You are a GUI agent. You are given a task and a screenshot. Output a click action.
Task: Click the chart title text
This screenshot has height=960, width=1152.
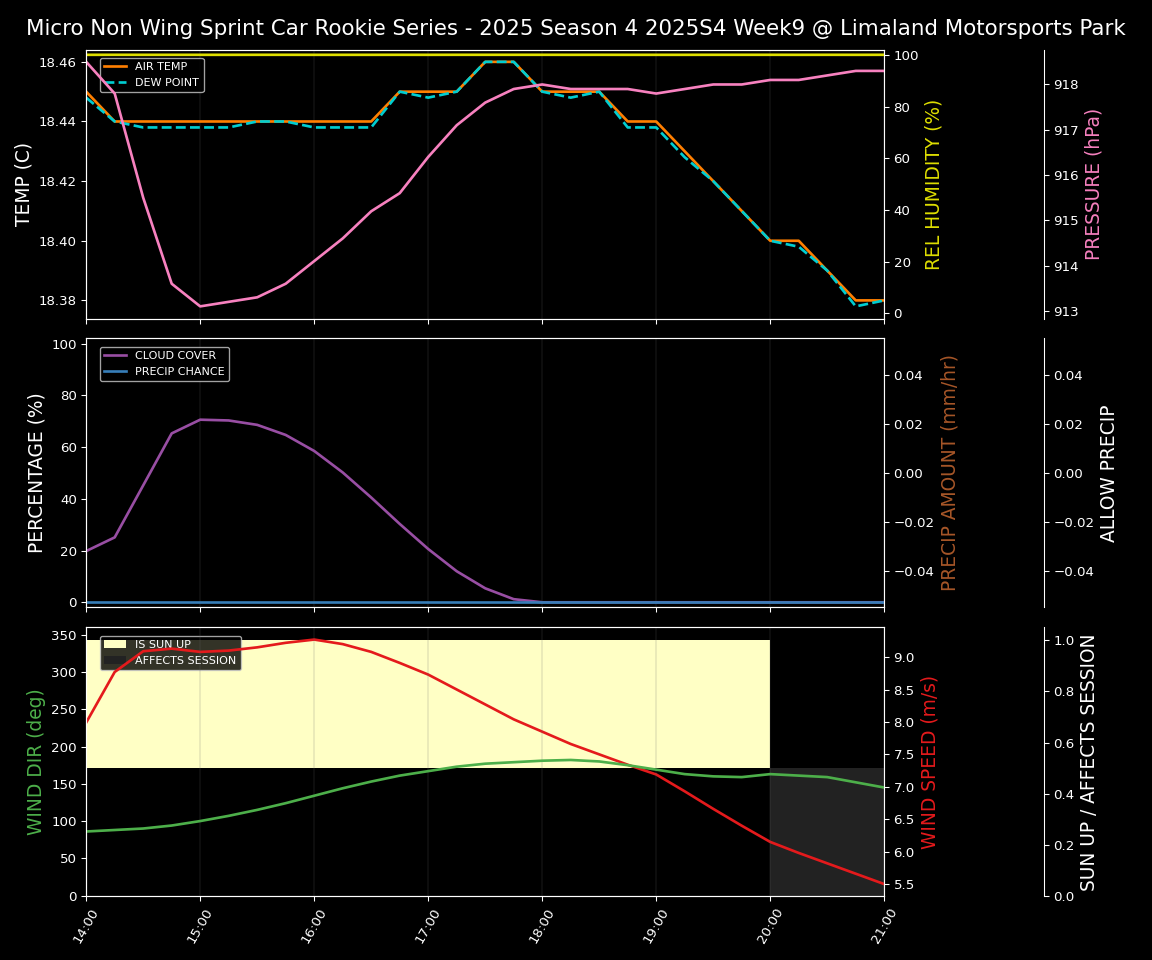pyautogui.click(x=575, y=28)
